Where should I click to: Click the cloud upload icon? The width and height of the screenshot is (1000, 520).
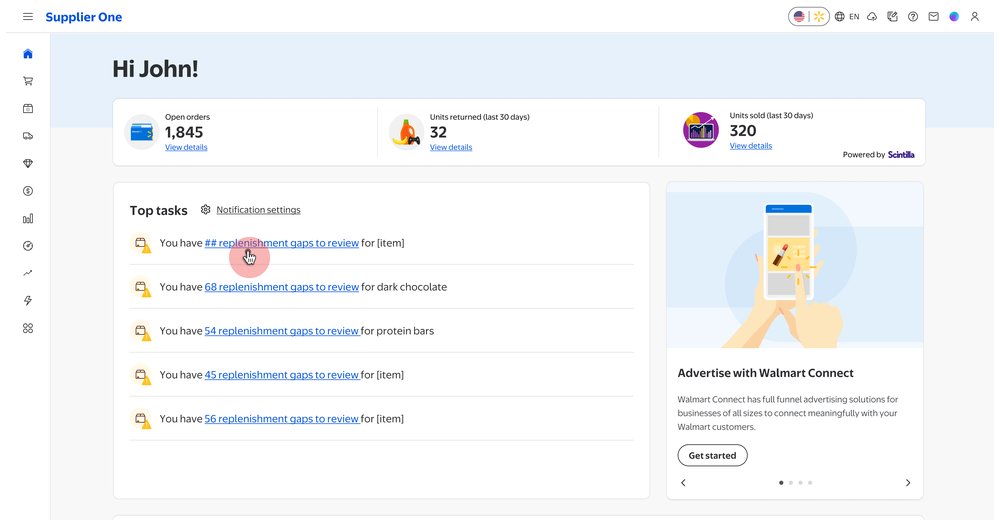(872, 17)
